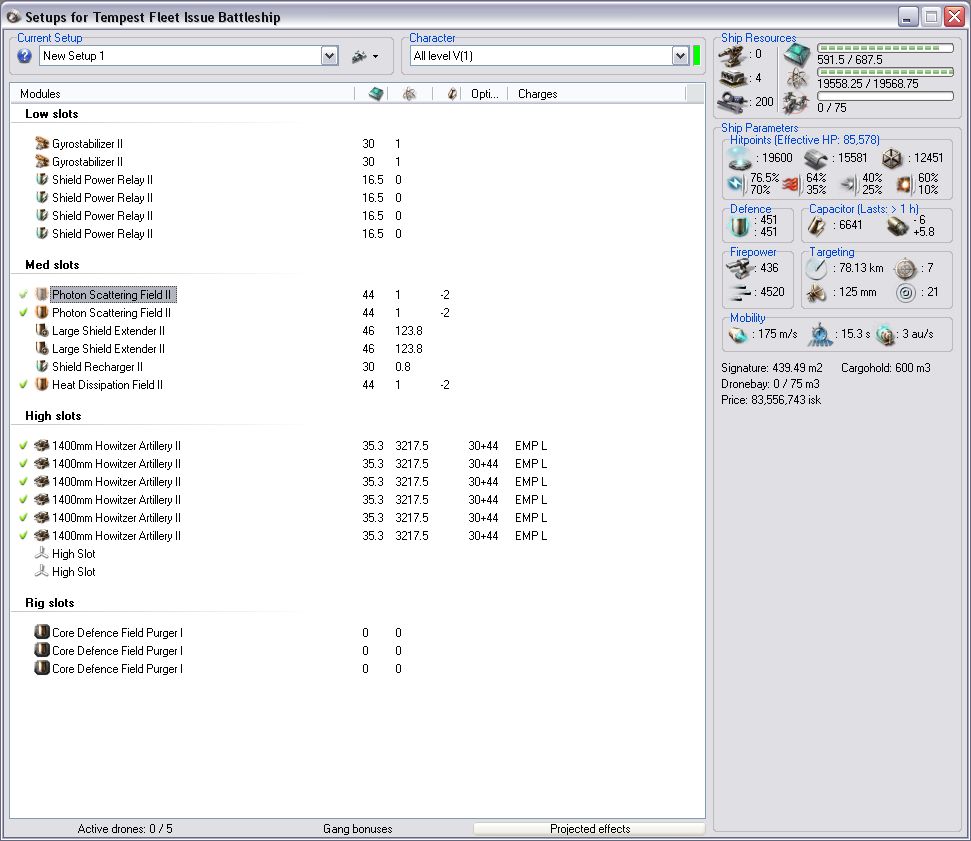Viewport: 971px width, 841px height.
Task: Click the volley damage icon showing 4520
Action: point(740,292)
